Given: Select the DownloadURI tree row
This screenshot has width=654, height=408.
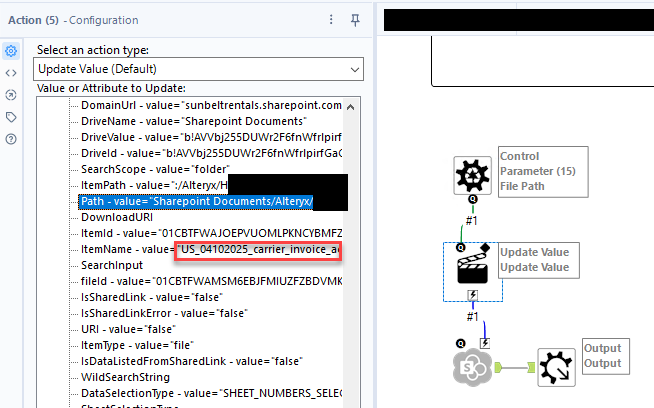Looking at the screenshot, I should (117, 217).
